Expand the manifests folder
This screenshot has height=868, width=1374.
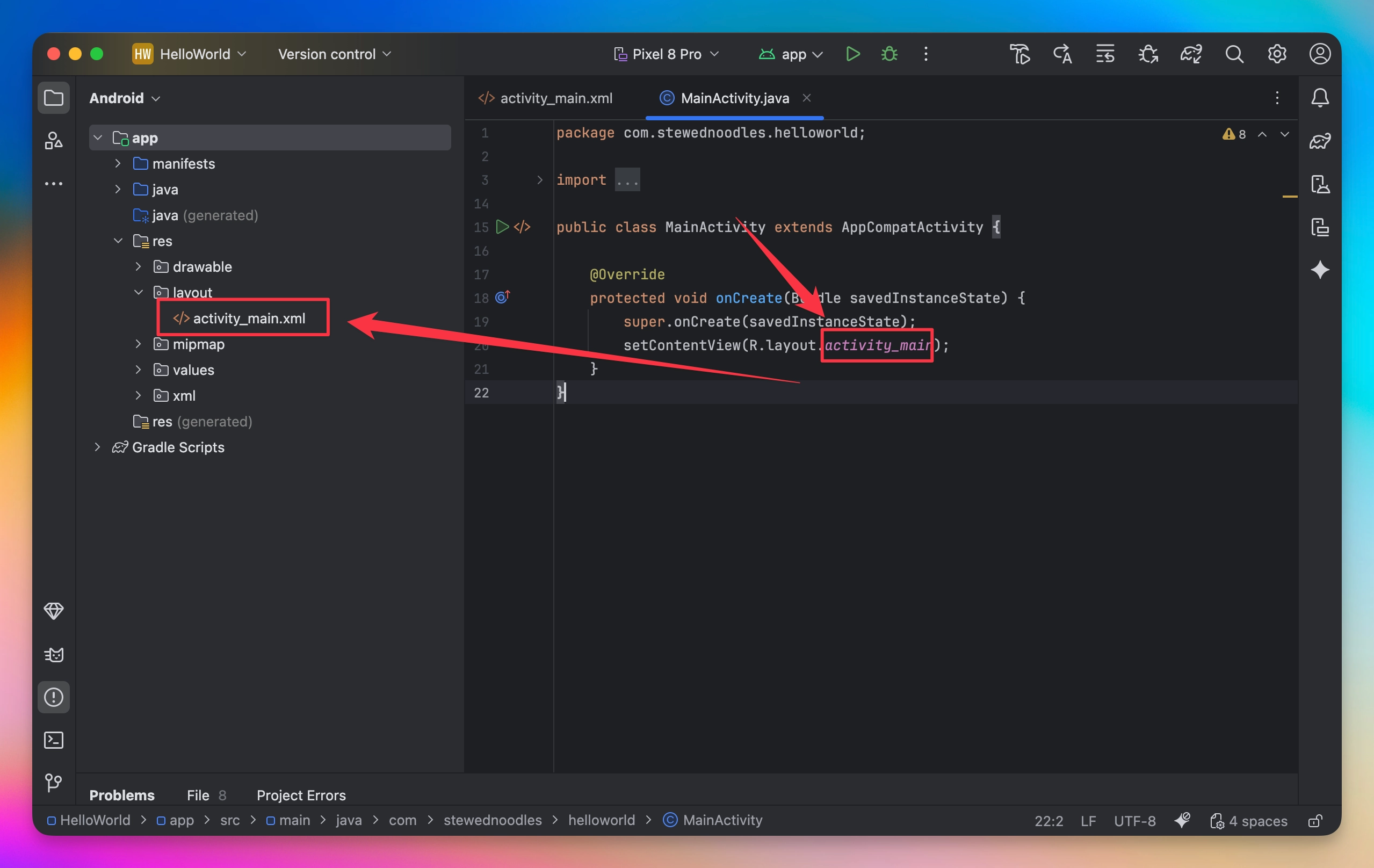point(118,164)
